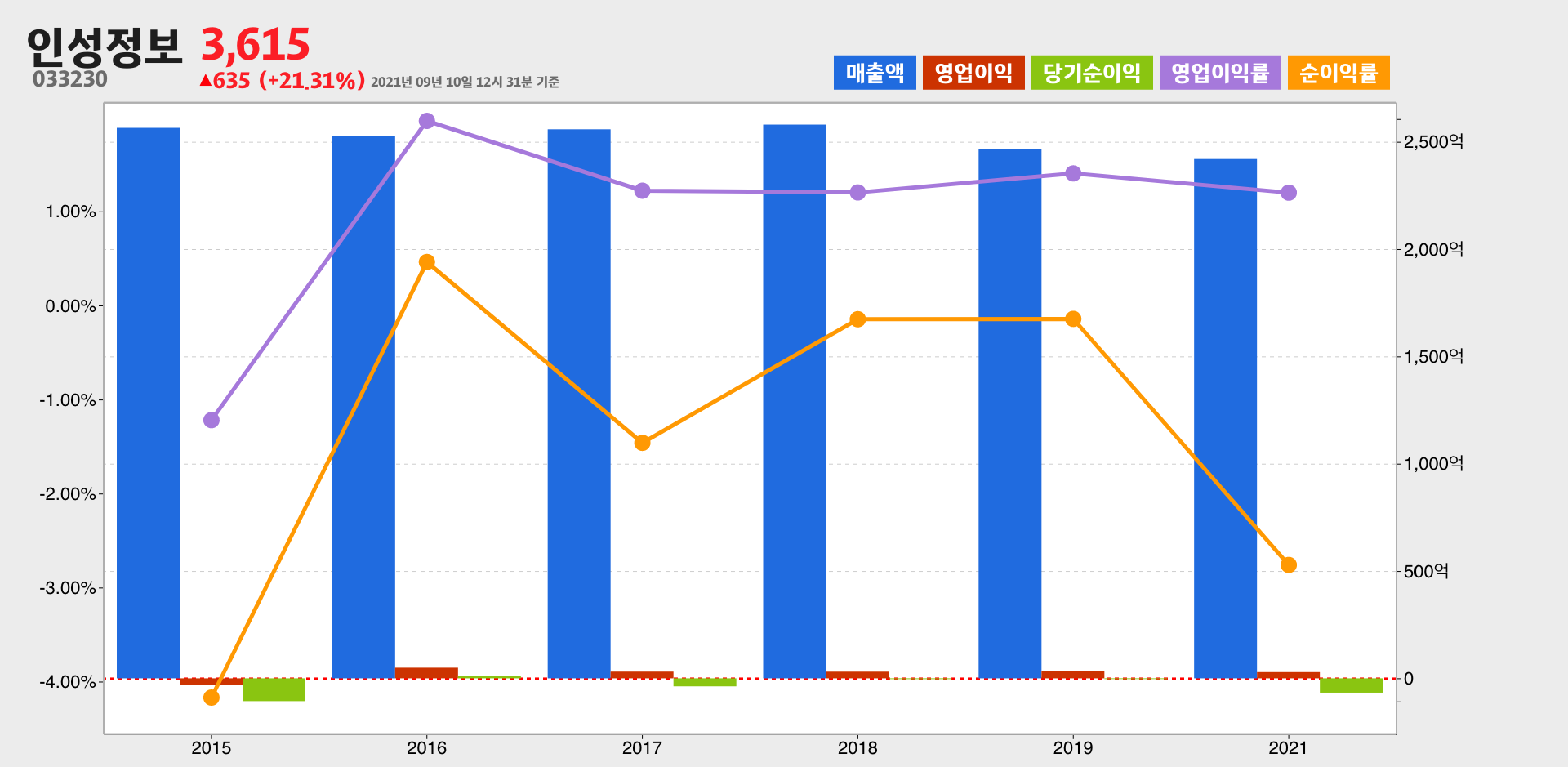Click the -3.00% left axis label
Screen dimensions: 1568x767
(x=68, y=588)
